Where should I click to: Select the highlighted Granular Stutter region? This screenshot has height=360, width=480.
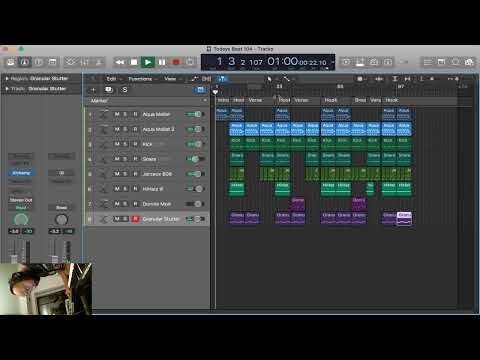coord(404,218)
